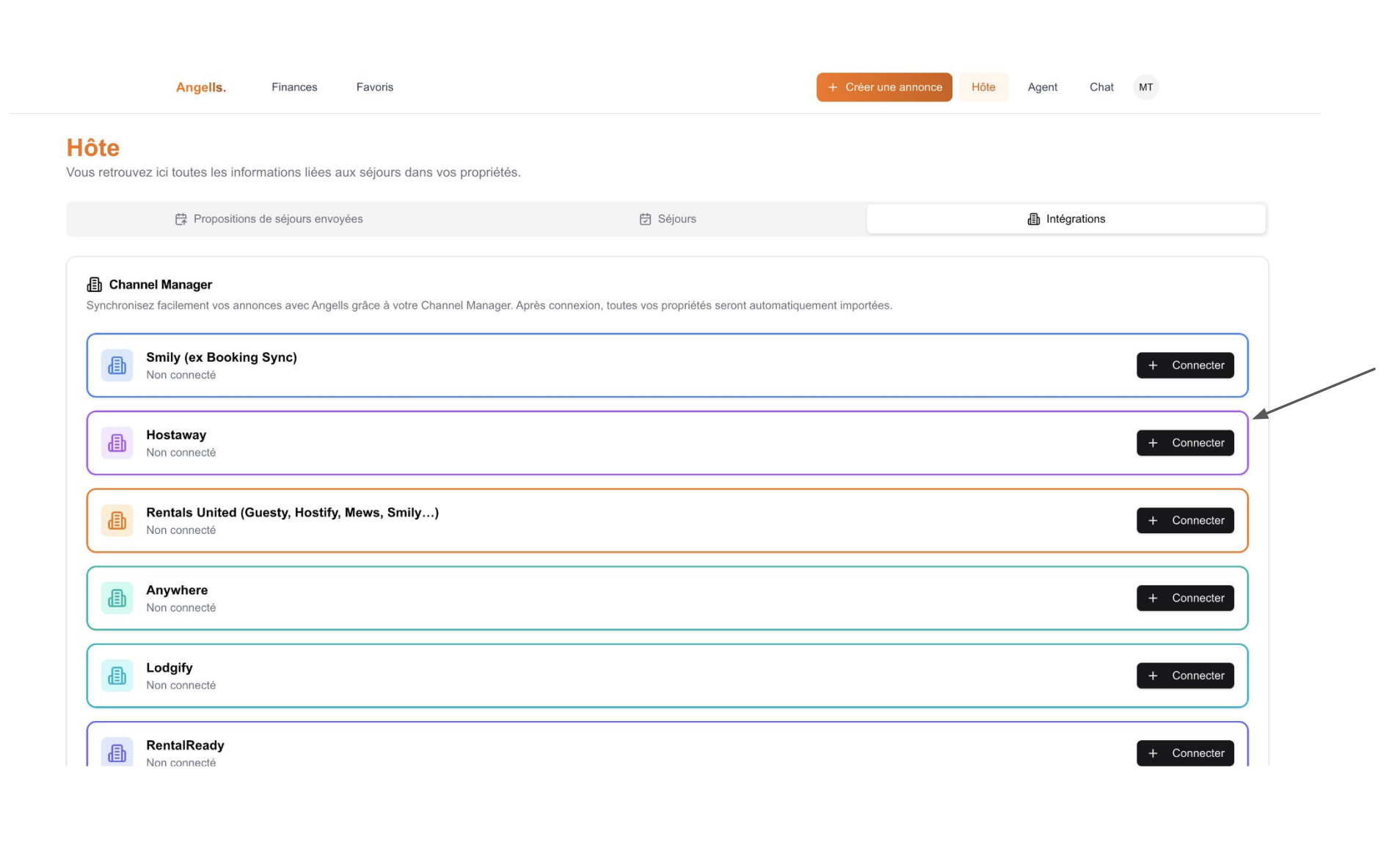Switch to Agent mode
The image size is (1400, 867).
point(1042,87)
